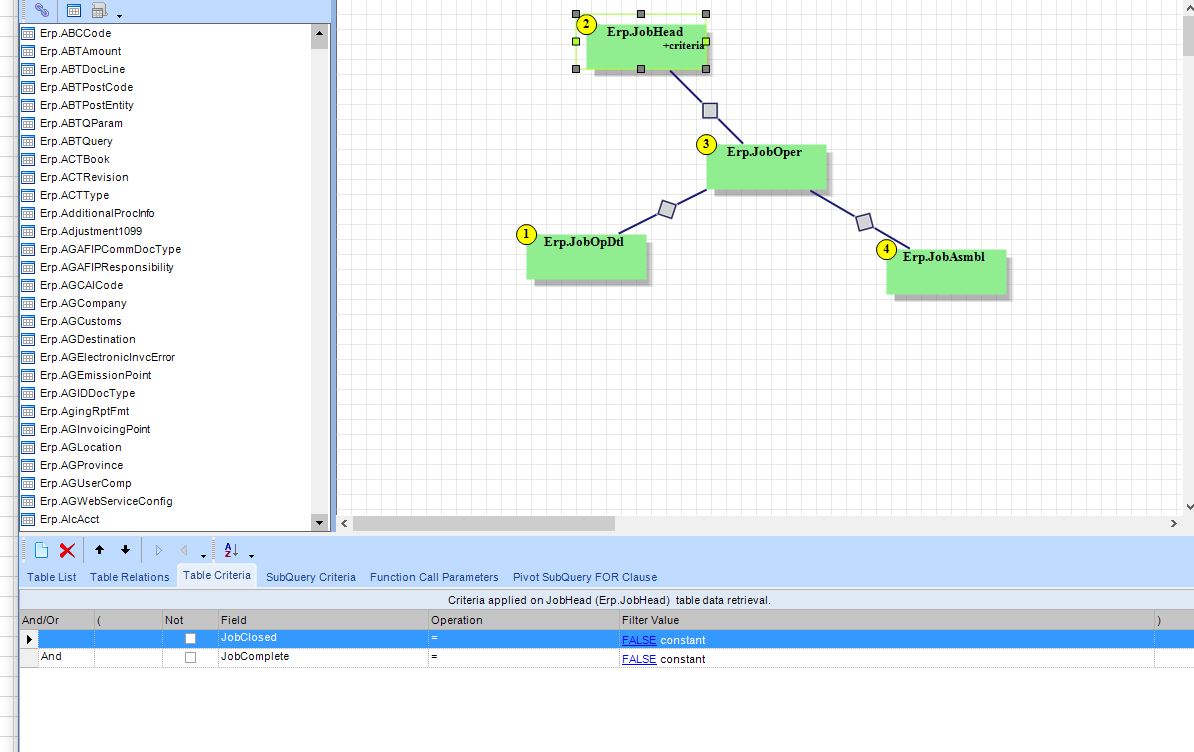Select Erp.AgingRptFmt in the table list
This screenshot has width=1194, height=752.
(x=85, y=411)
